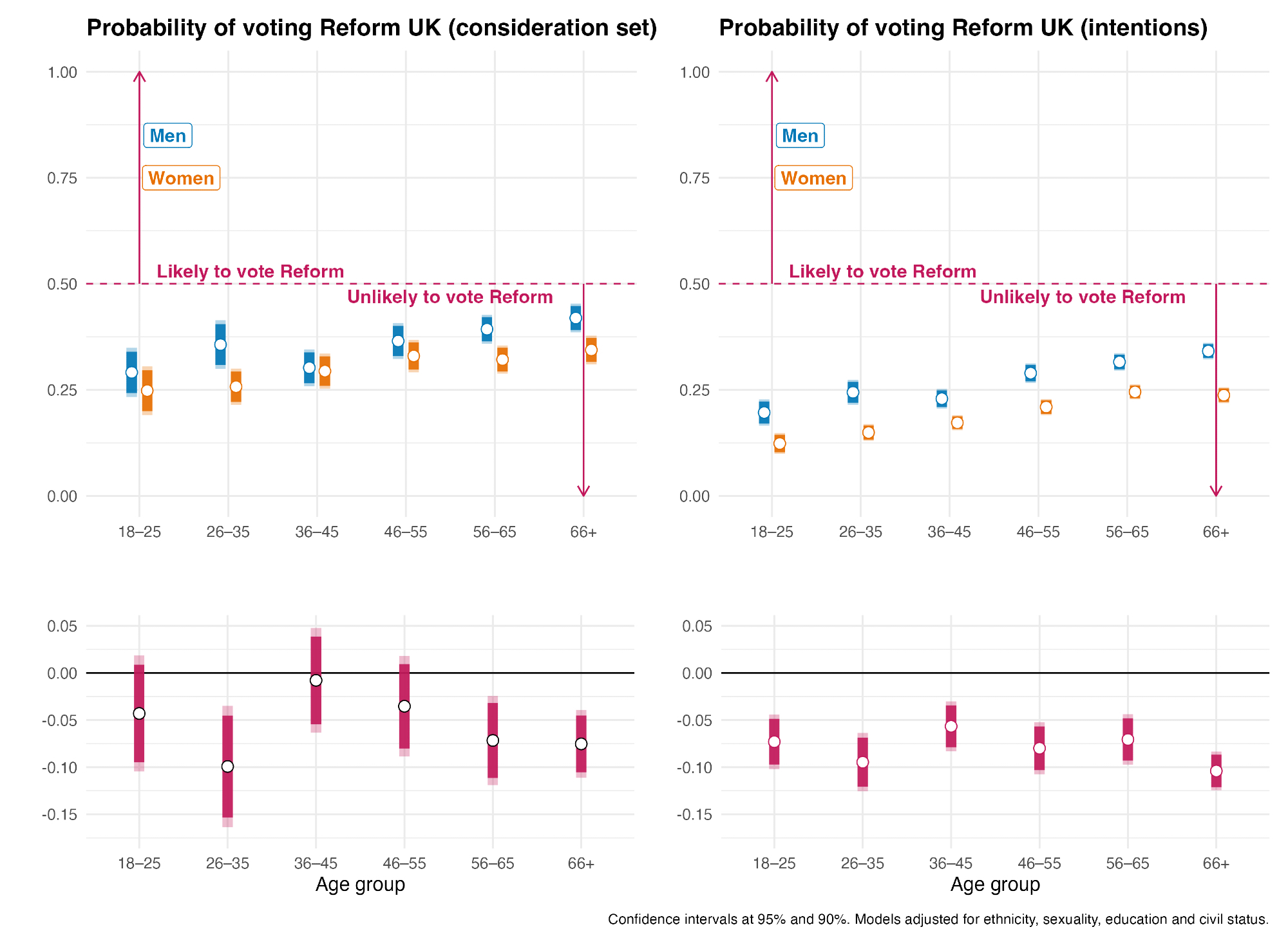1288x936 pixels.
Task: Select the Women 18–25 marker in intentions chart
Action: (780, 444)
